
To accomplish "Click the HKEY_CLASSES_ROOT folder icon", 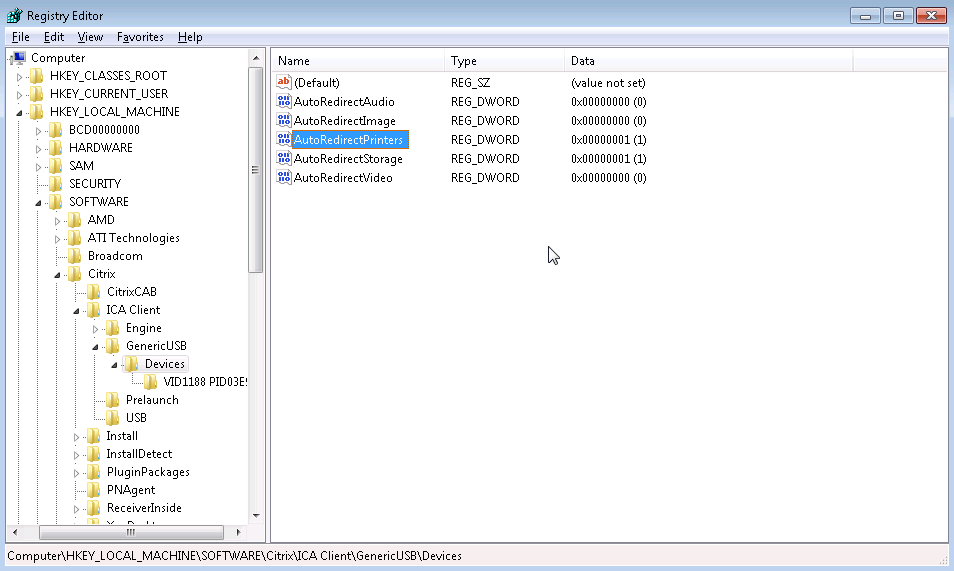I will tap(37, 76).
